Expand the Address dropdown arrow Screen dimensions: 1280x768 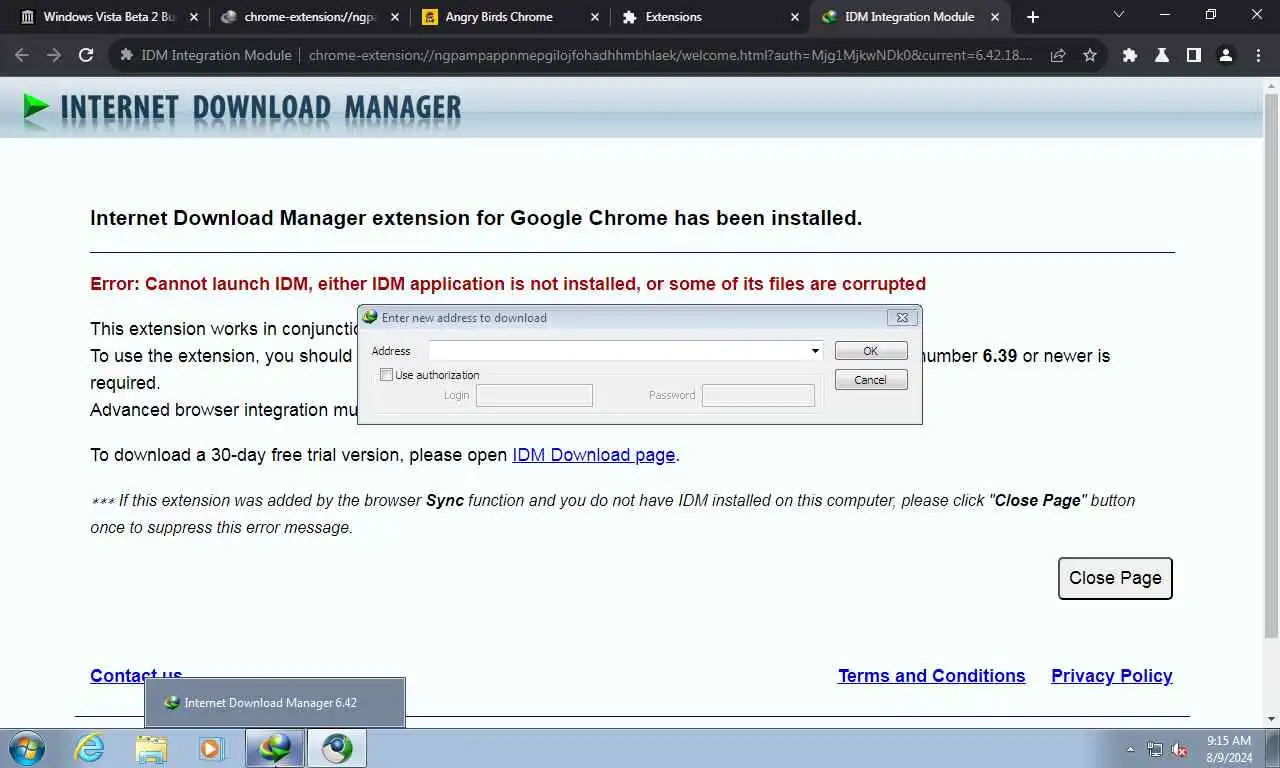(815, 351)
